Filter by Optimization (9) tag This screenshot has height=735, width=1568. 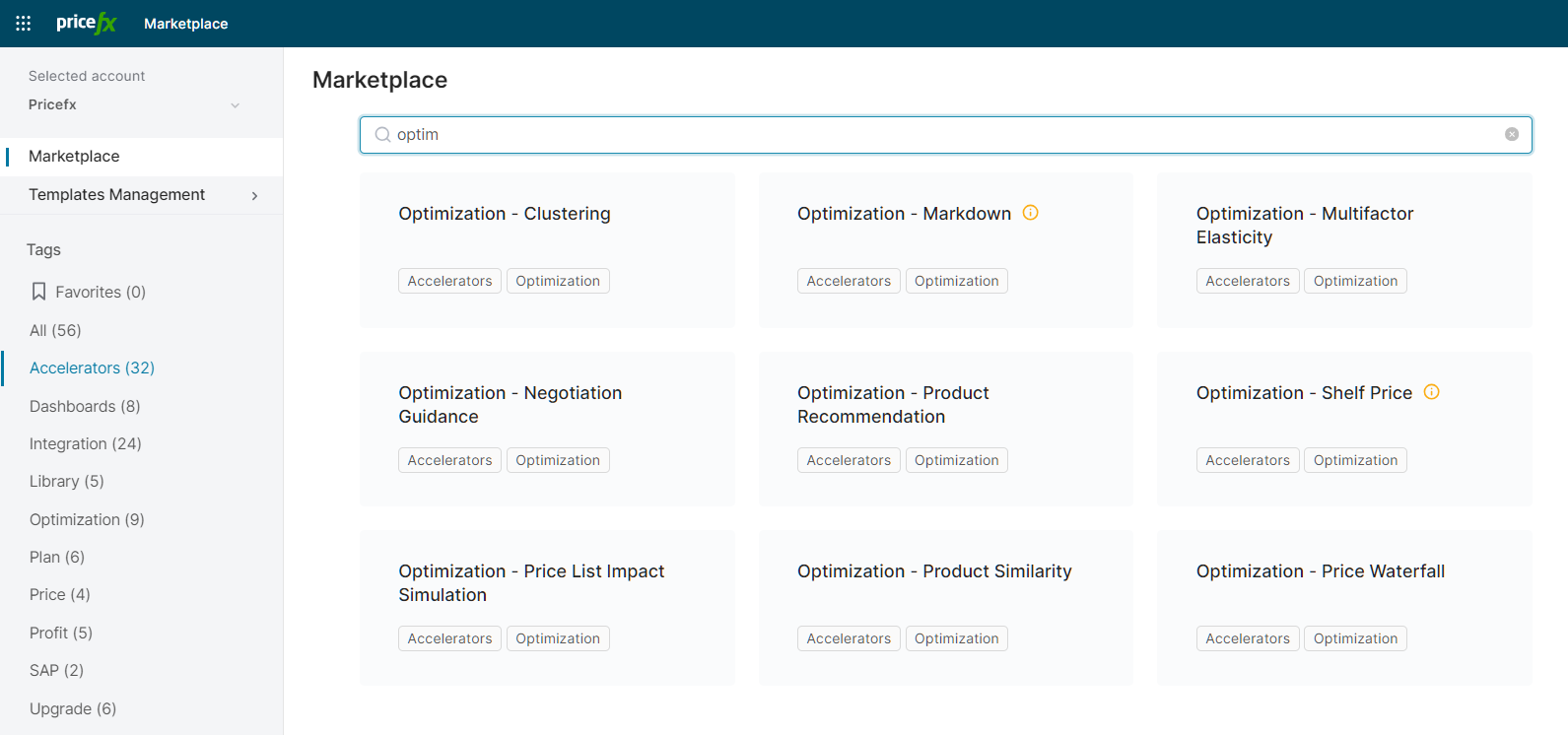(x=87, y=519)
